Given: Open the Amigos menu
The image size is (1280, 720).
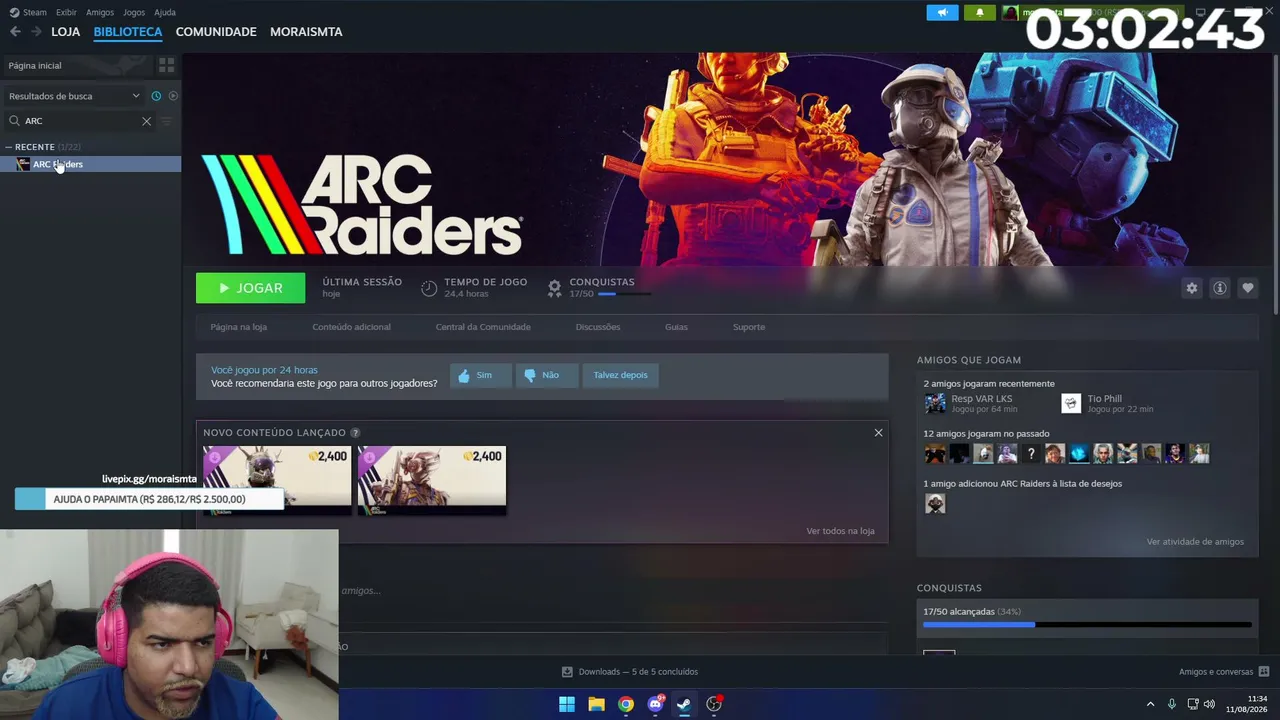Looking at the screenshot, I should click(x=100, y=12).
